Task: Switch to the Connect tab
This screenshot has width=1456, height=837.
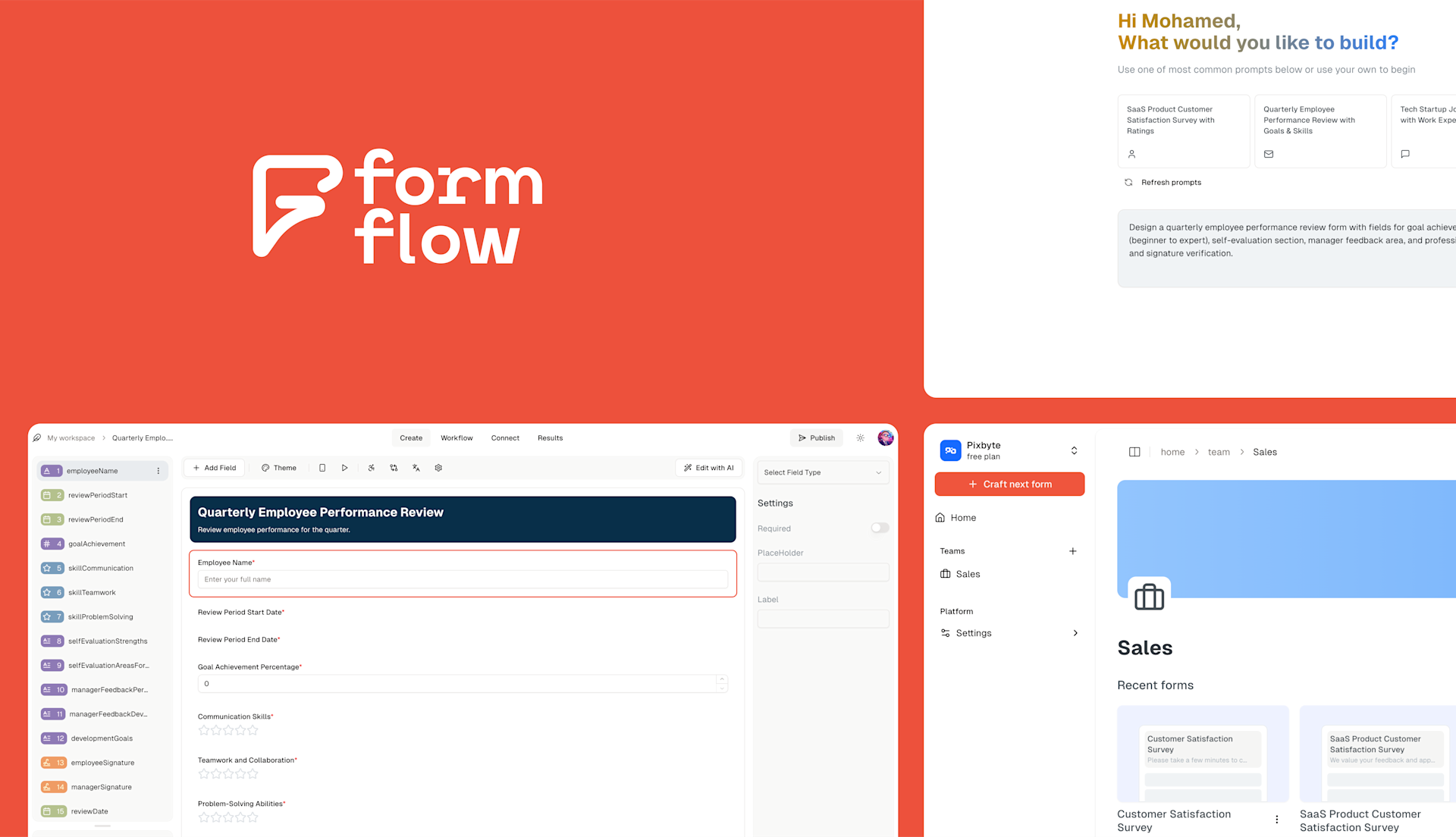Action: point(505,437)
